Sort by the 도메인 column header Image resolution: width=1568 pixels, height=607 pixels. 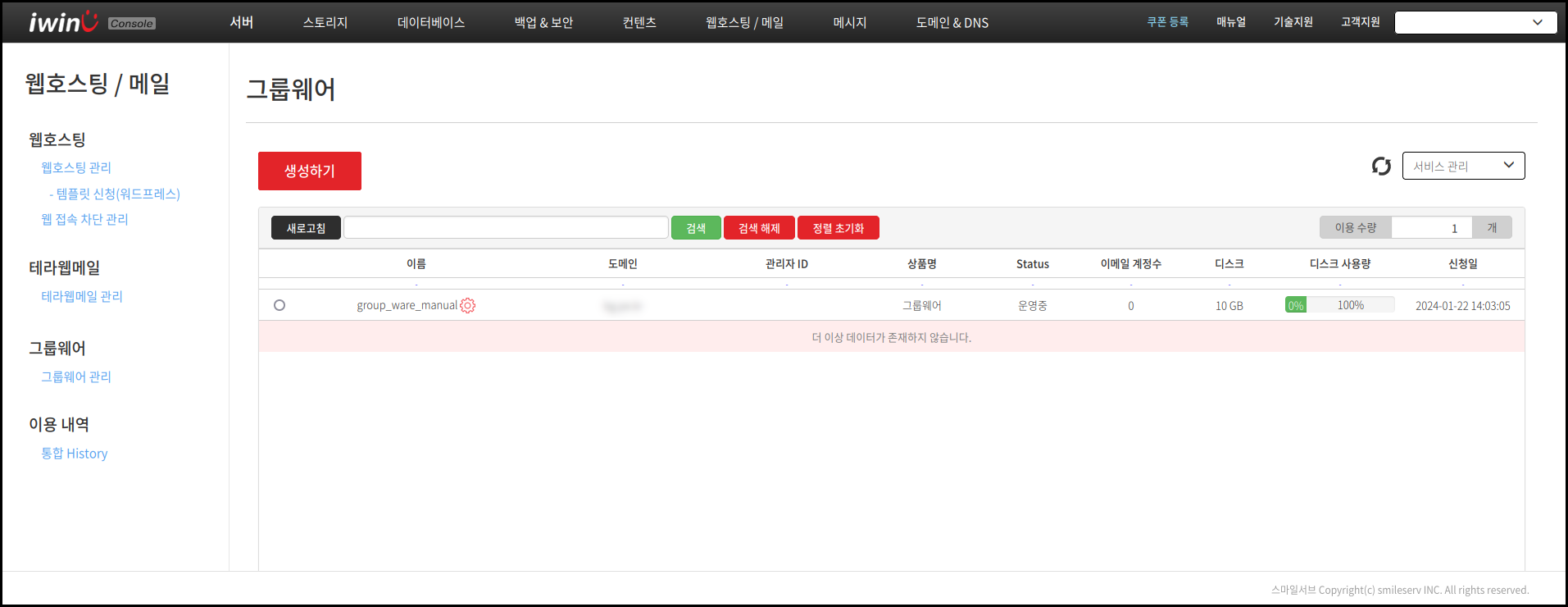623,263
